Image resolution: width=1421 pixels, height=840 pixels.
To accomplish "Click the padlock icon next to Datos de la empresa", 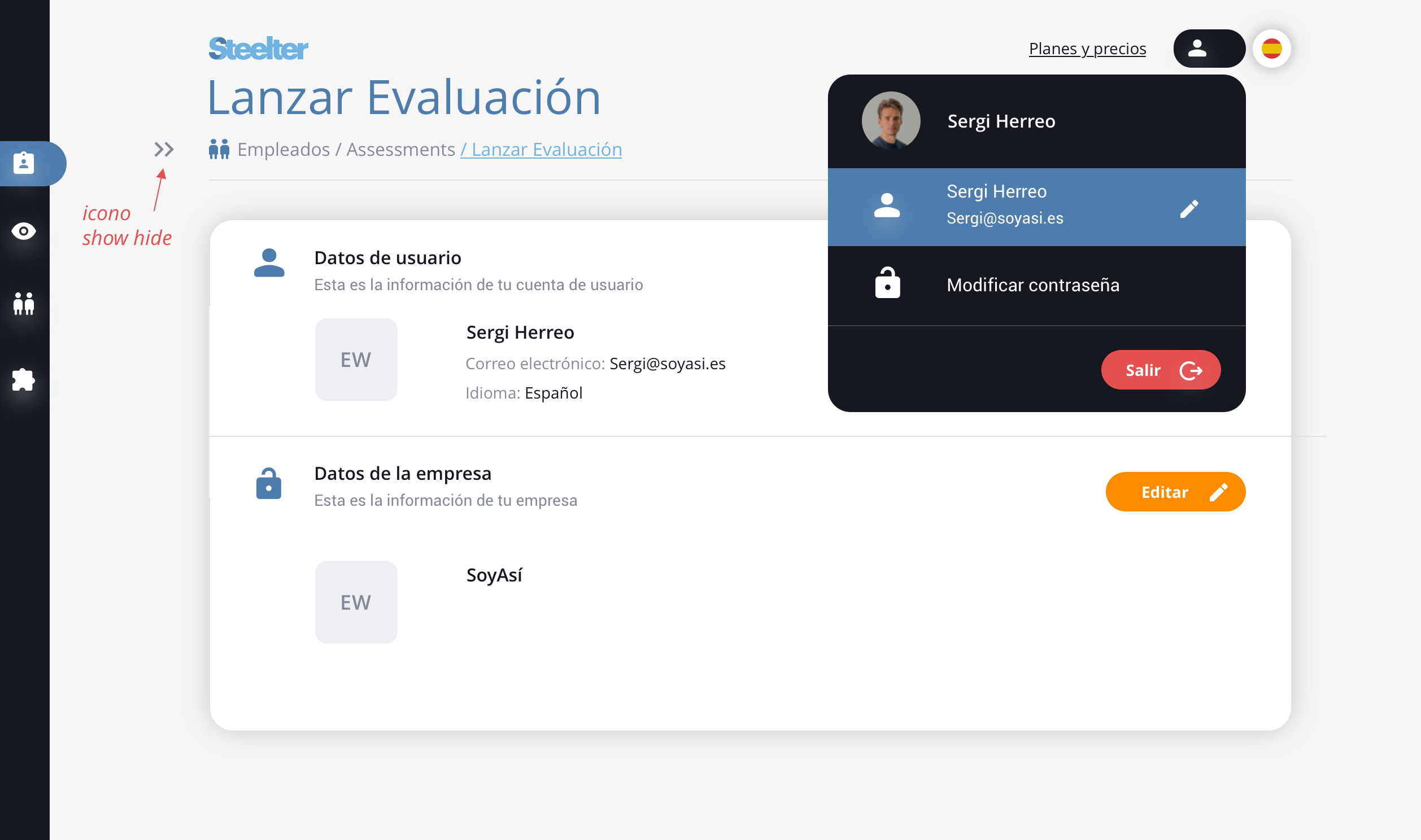I will (268, 484).
